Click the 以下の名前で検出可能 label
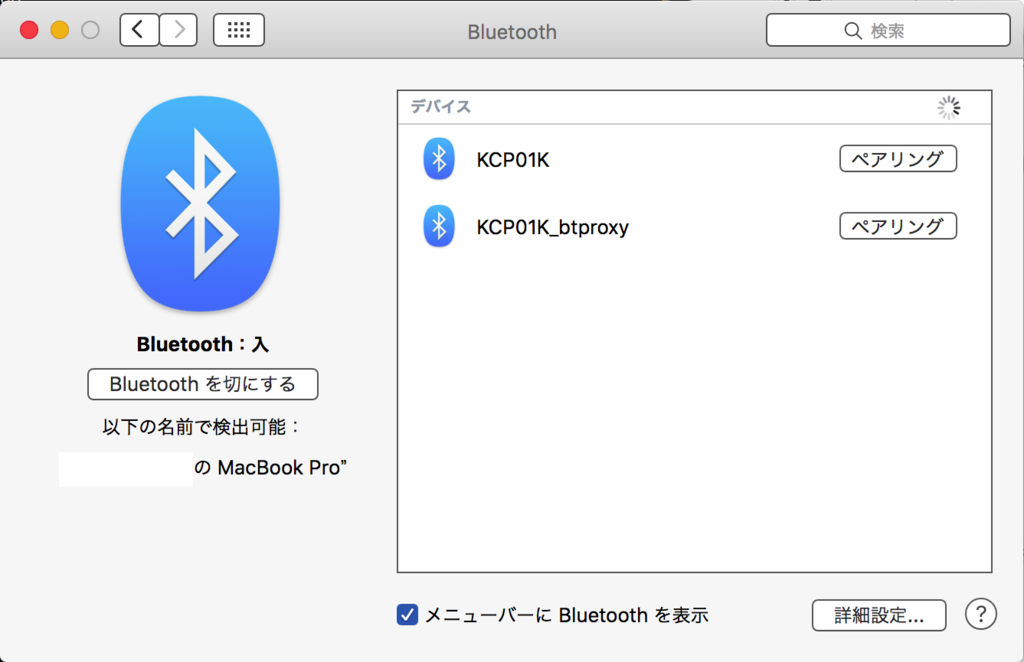The width and height of the screenshot is (1024, 662). [x=201, y=427]
